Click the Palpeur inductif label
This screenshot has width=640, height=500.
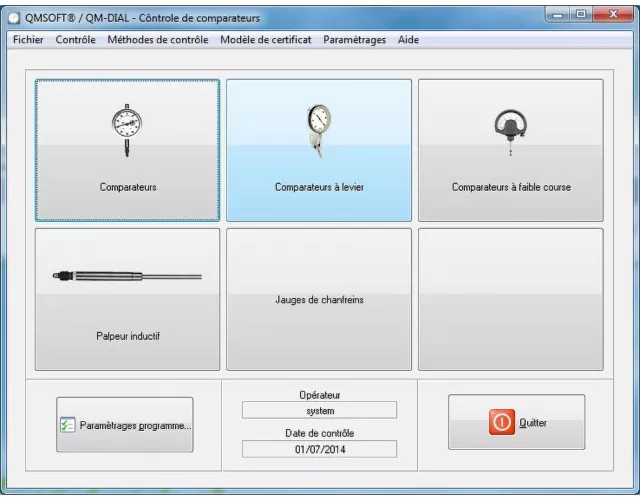coord(128,336)
